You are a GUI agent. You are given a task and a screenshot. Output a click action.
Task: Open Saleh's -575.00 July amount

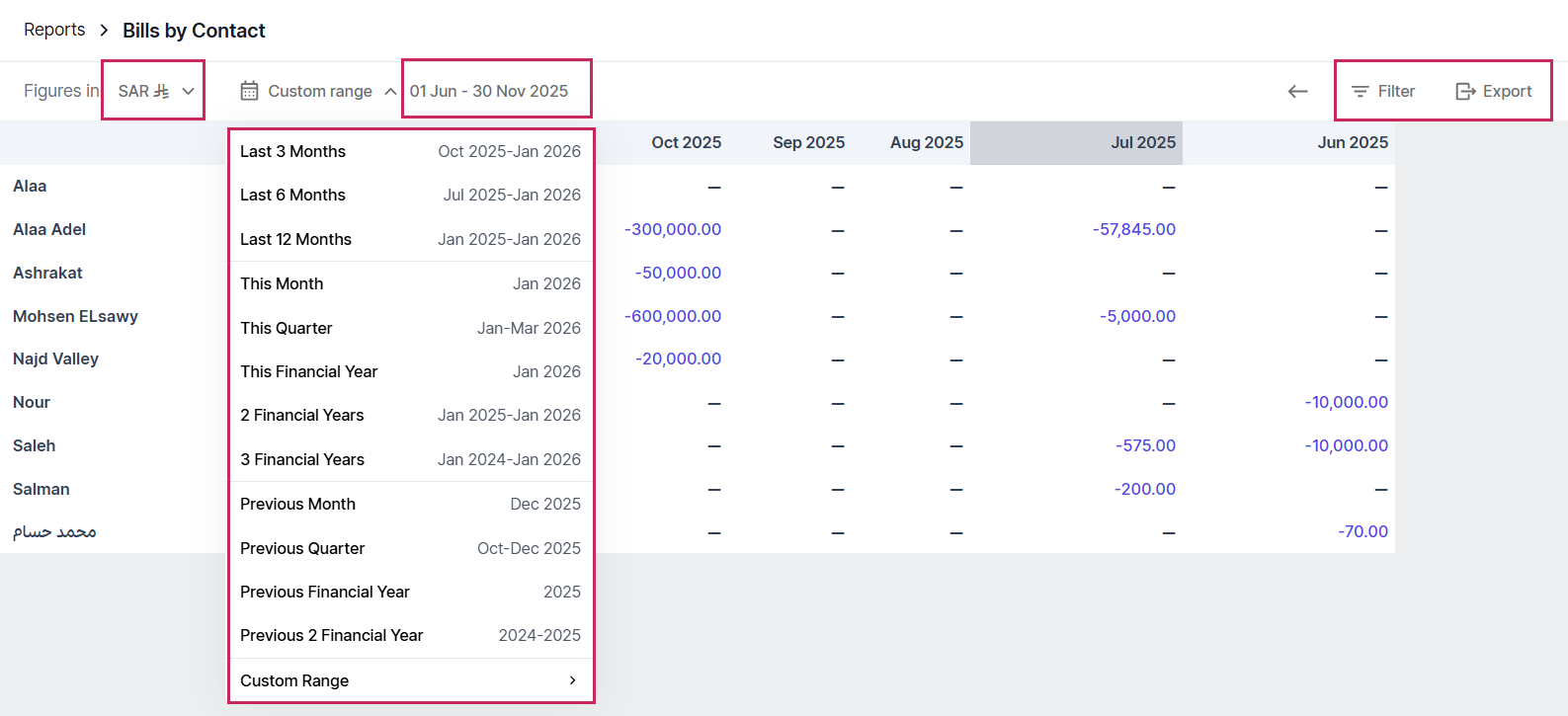click(1145, 445)
